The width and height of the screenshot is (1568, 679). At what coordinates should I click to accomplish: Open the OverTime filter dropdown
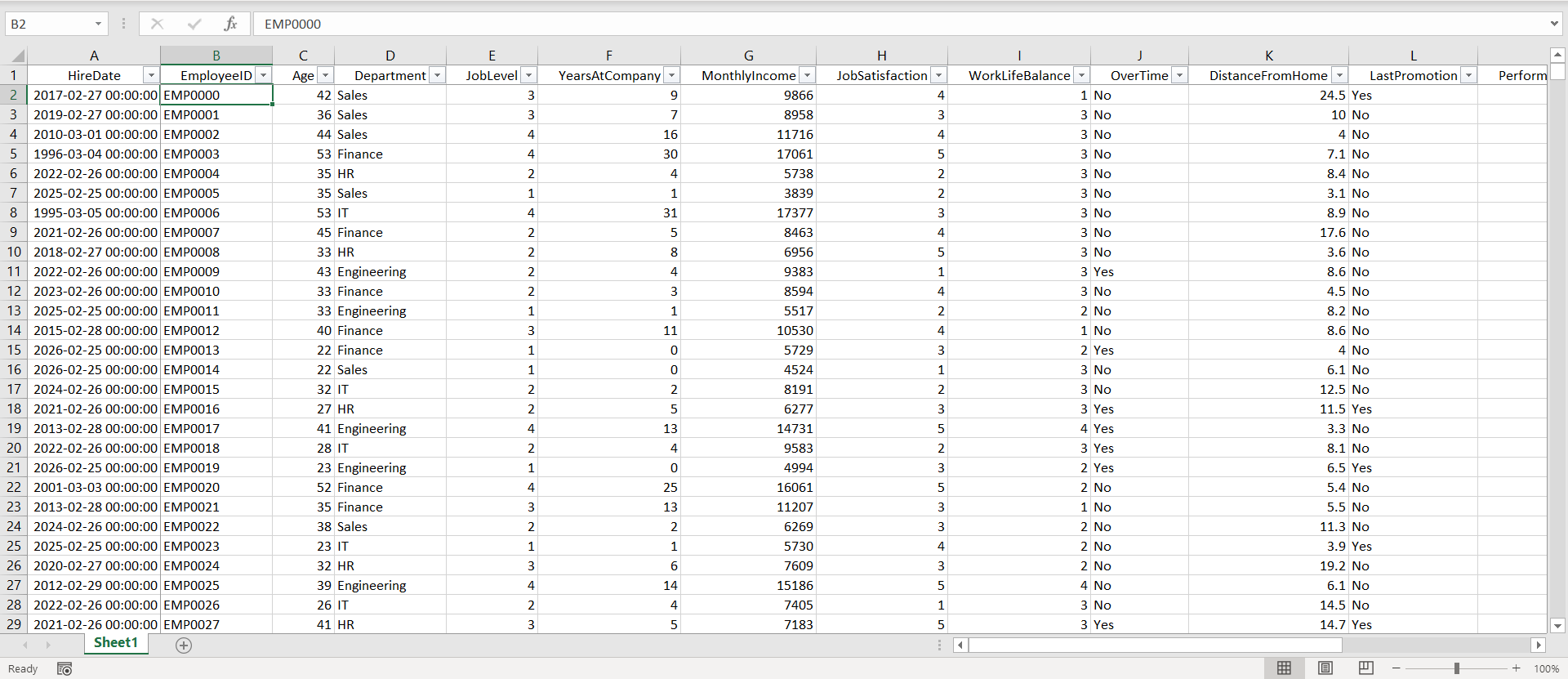click(x=1179, y=75)
